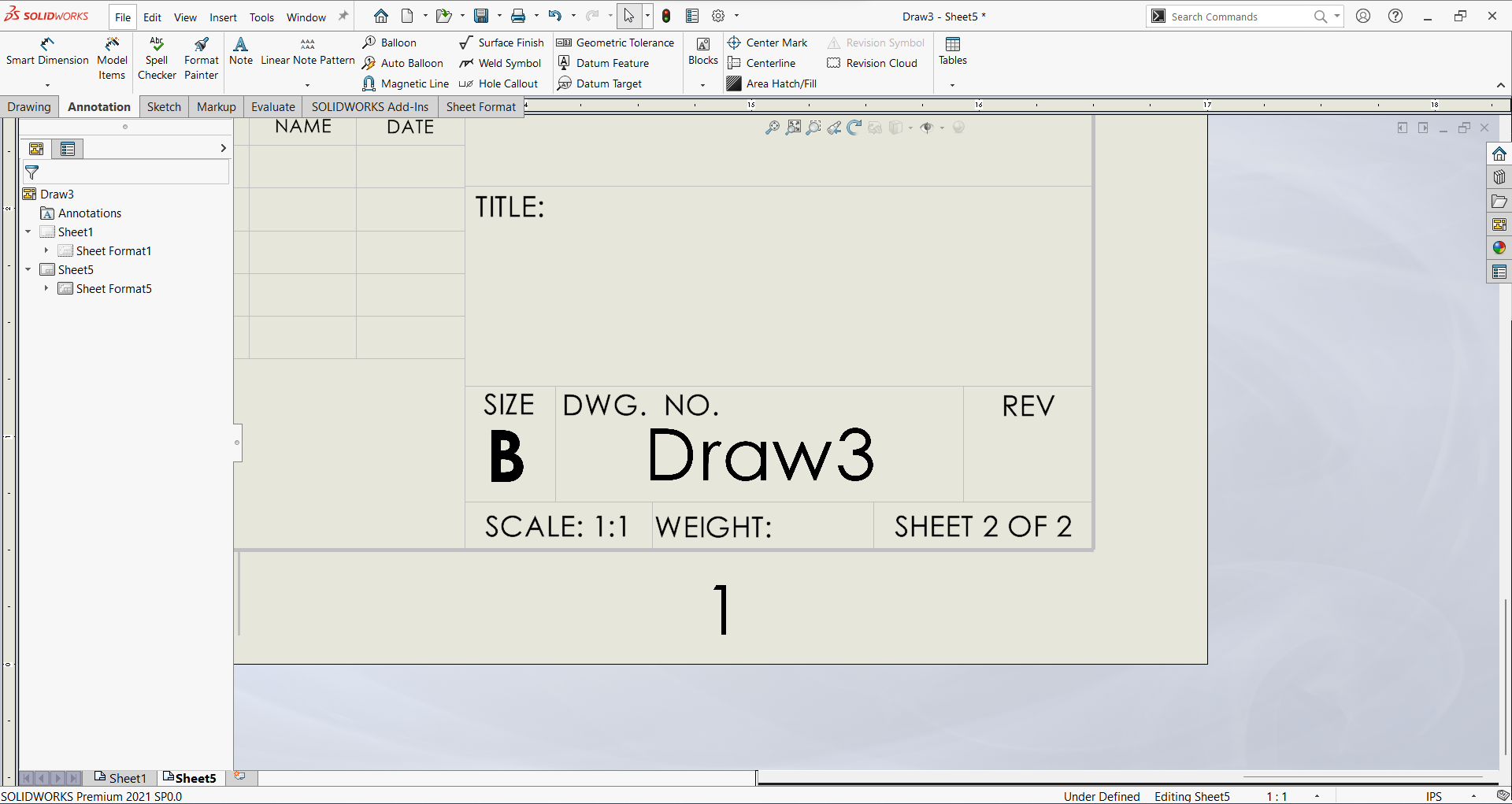Image resolution: width=1512 pixels, height=804 pixels.
Task: Open the user login account icon
Action: (1363, 16)
